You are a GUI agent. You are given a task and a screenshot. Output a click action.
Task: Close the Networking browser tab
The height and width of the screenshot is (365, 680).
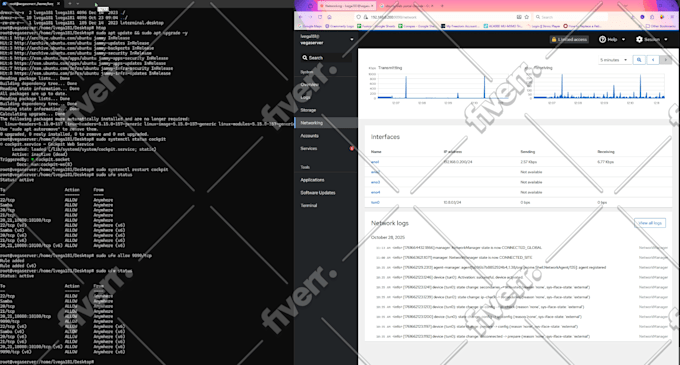pos(372,6)
